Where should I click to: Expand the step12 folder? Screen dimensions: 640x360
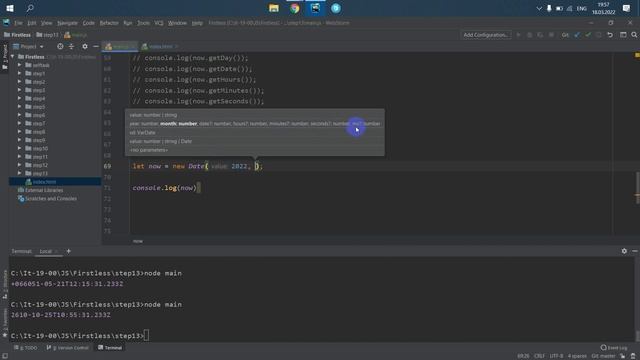pyautogui.click(x=19, y=165)
